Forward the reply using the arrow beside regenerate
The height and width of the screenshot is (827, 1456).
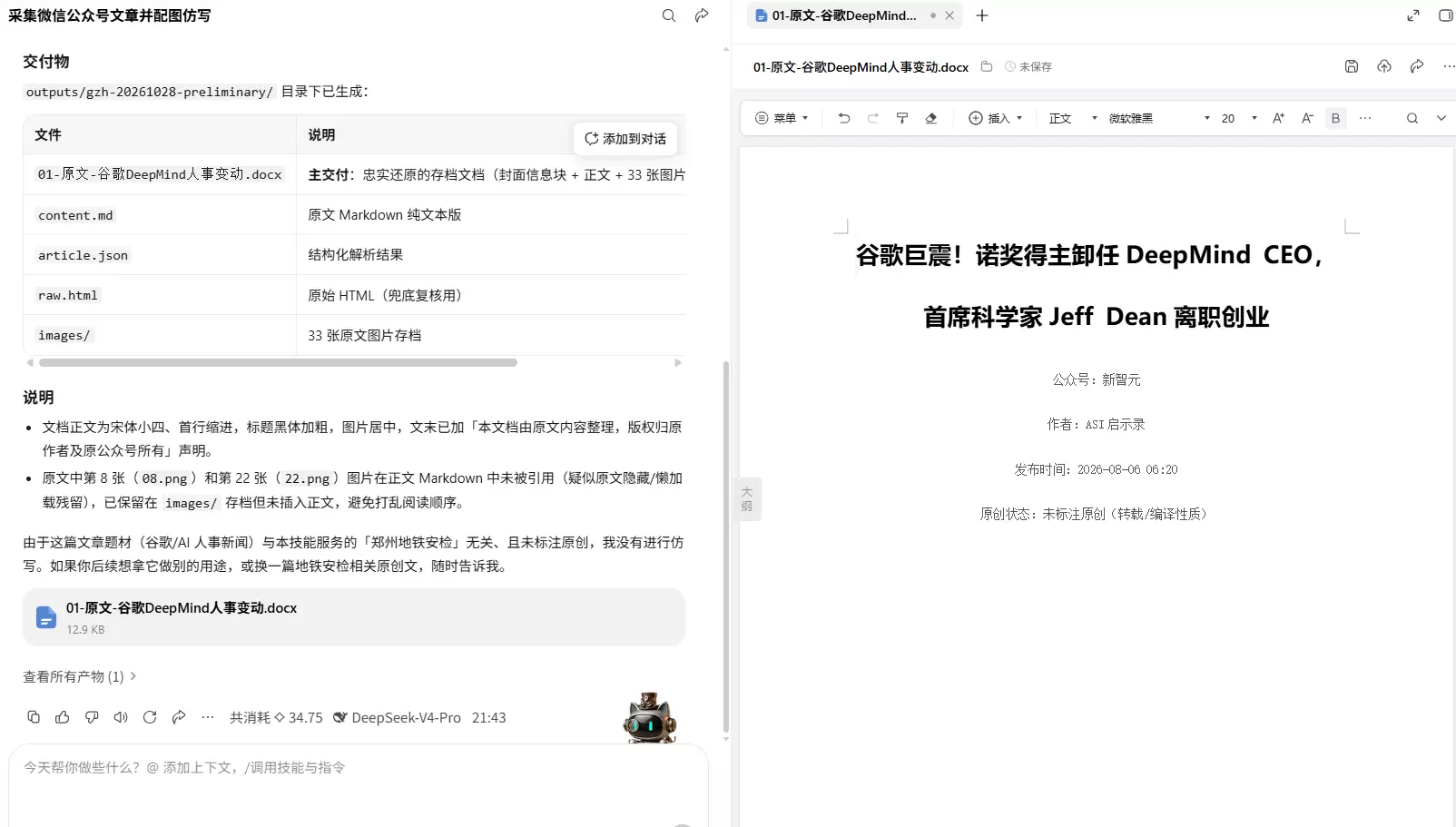pyautogui.click(x=179, y=717)
